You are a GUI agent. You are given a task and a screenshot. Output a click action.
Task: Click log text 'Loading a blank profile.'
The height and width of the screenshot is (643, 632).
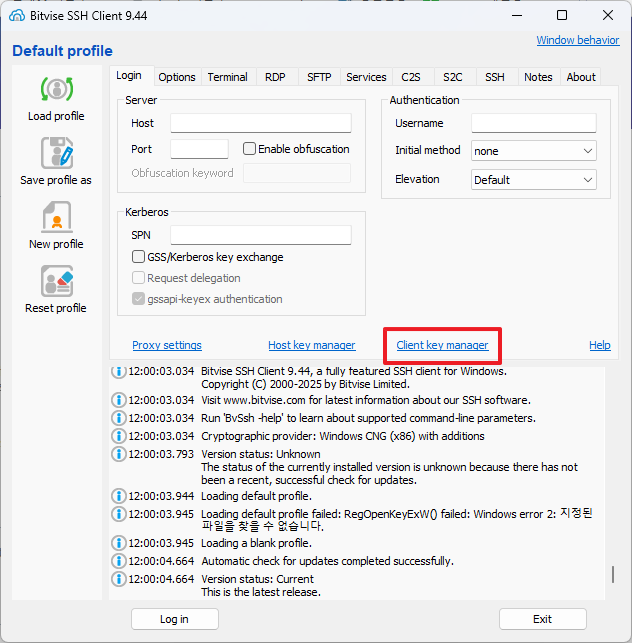256,543
